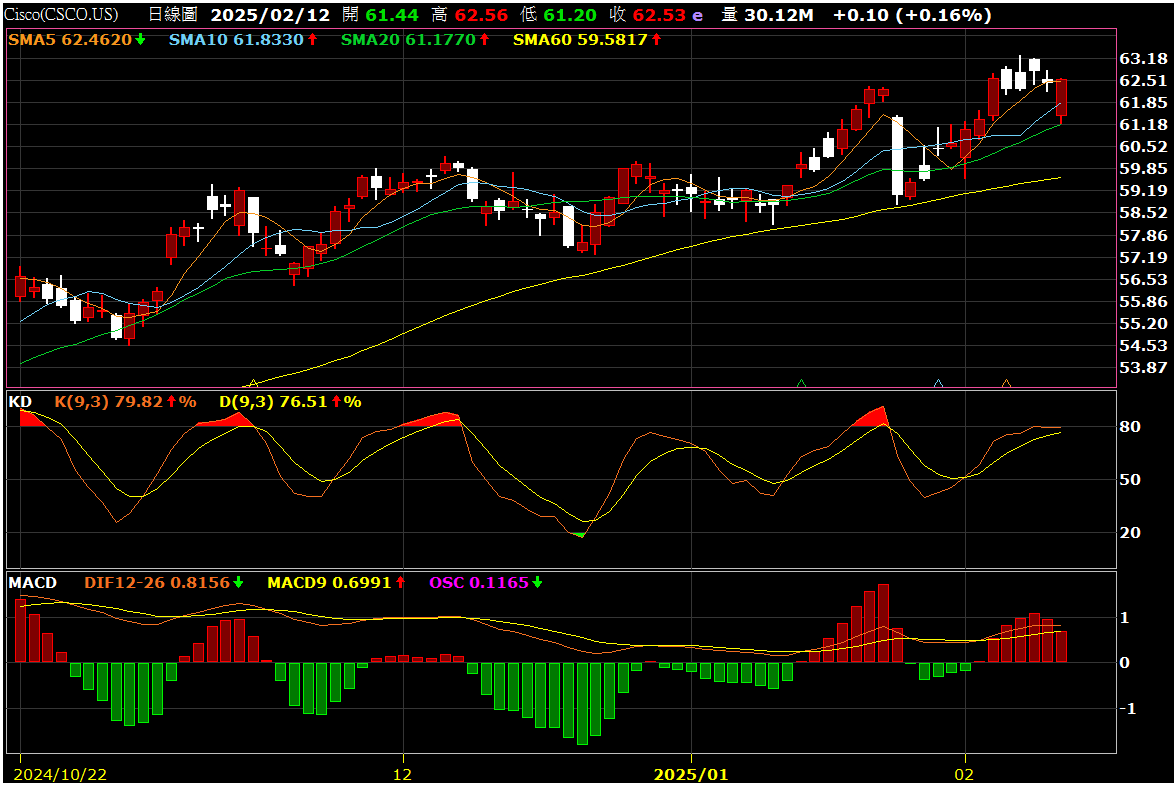Viewport: 1176px width, 786px height.
Task: Select the SMA20 indicator label
Action: click(x=371, y=40)
